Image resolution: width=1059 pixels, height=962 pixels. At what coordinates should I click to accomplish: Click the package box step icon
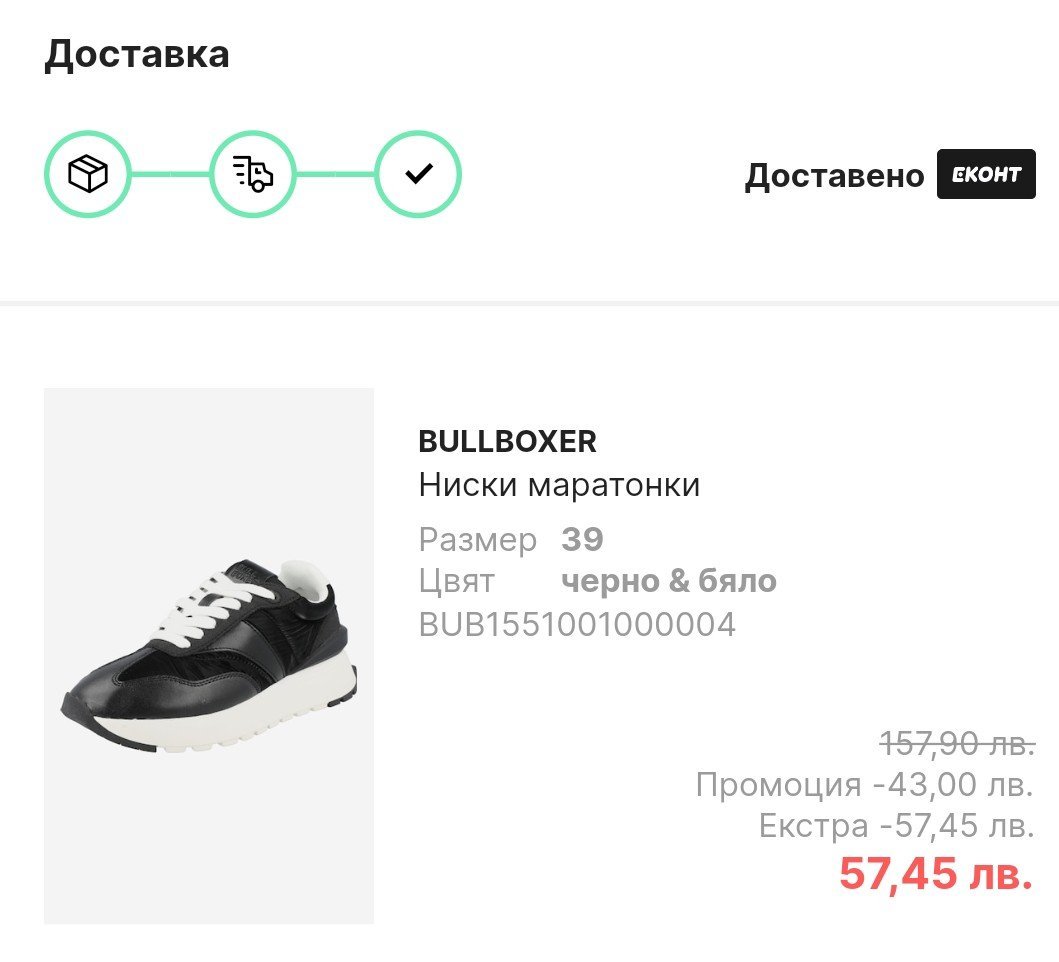[88, 175]
